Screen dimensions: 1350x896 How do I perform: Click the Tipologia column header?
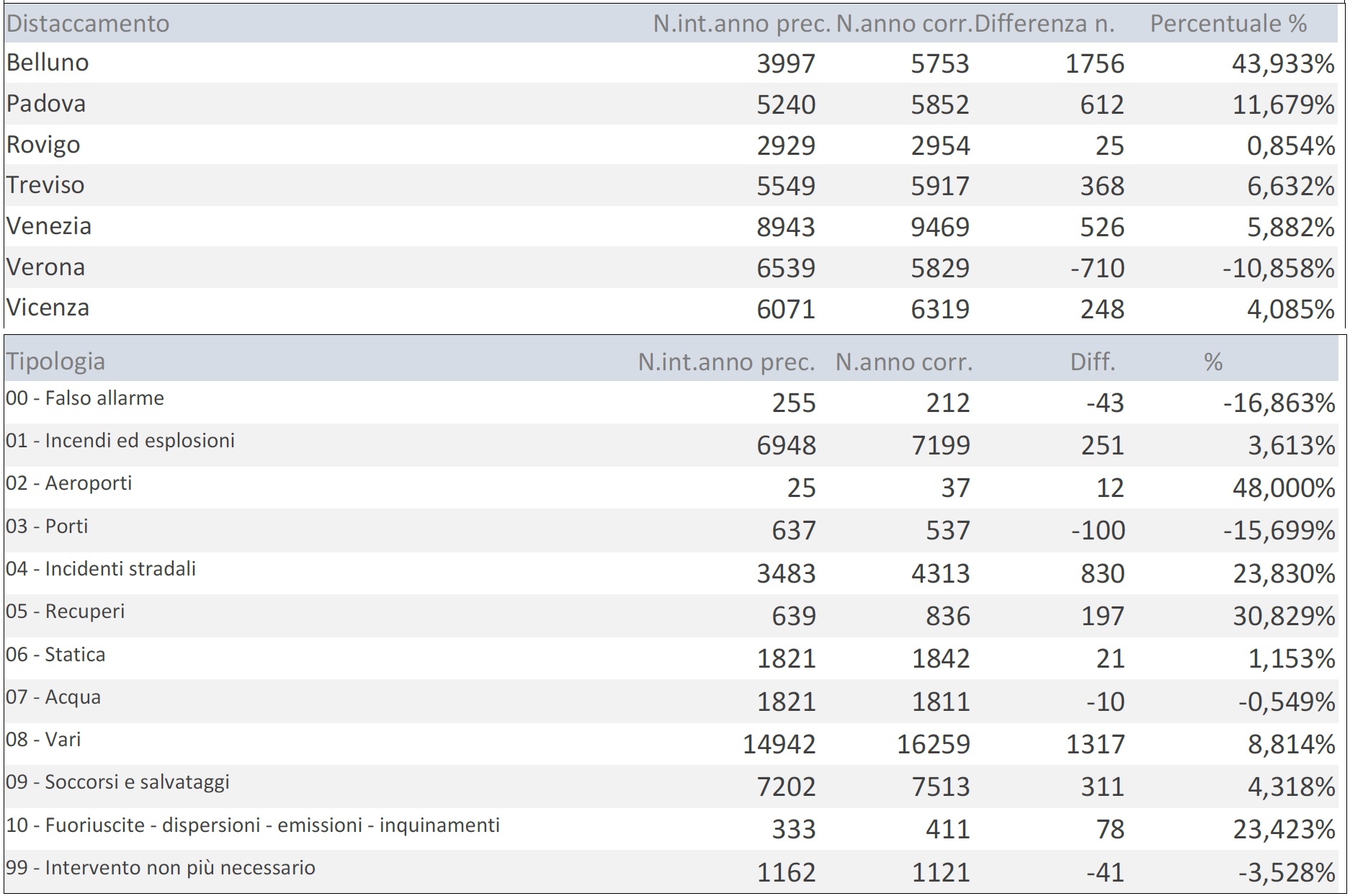coord(55,361)
